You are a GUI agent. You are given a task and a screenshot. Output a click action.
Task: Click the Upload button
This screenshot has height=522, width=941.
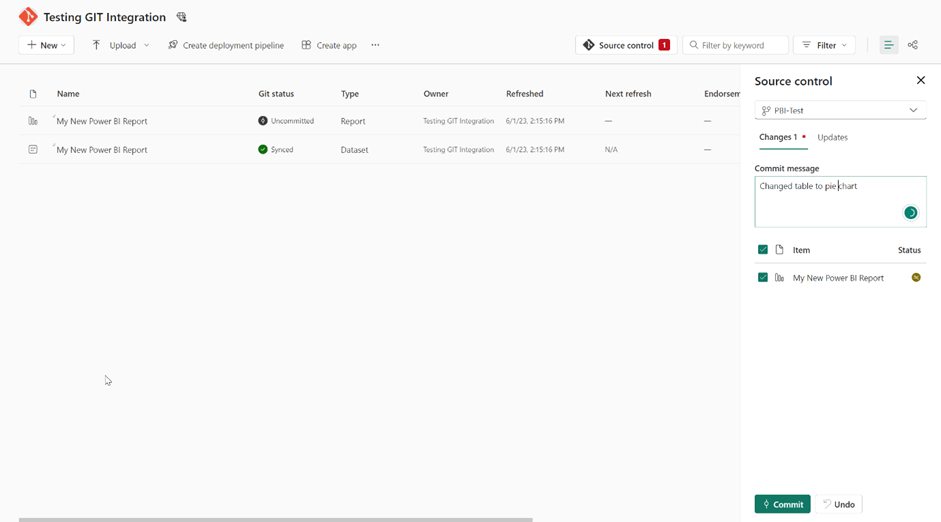[114, 45]
